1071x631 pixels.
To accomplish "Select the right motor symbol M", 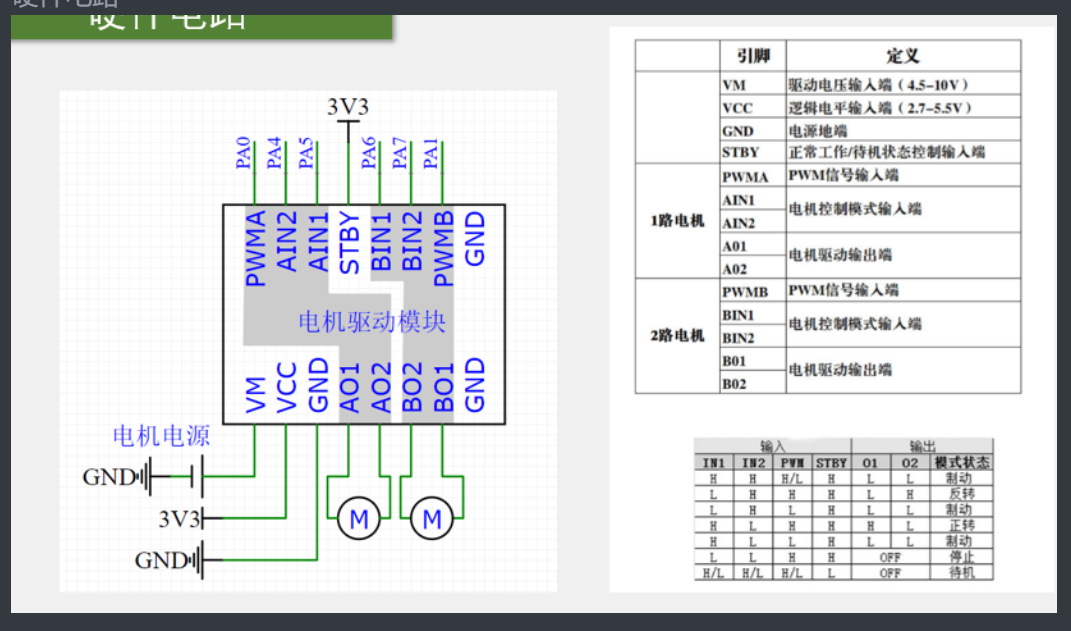I will pyautogui.click(x=432, y=519).
